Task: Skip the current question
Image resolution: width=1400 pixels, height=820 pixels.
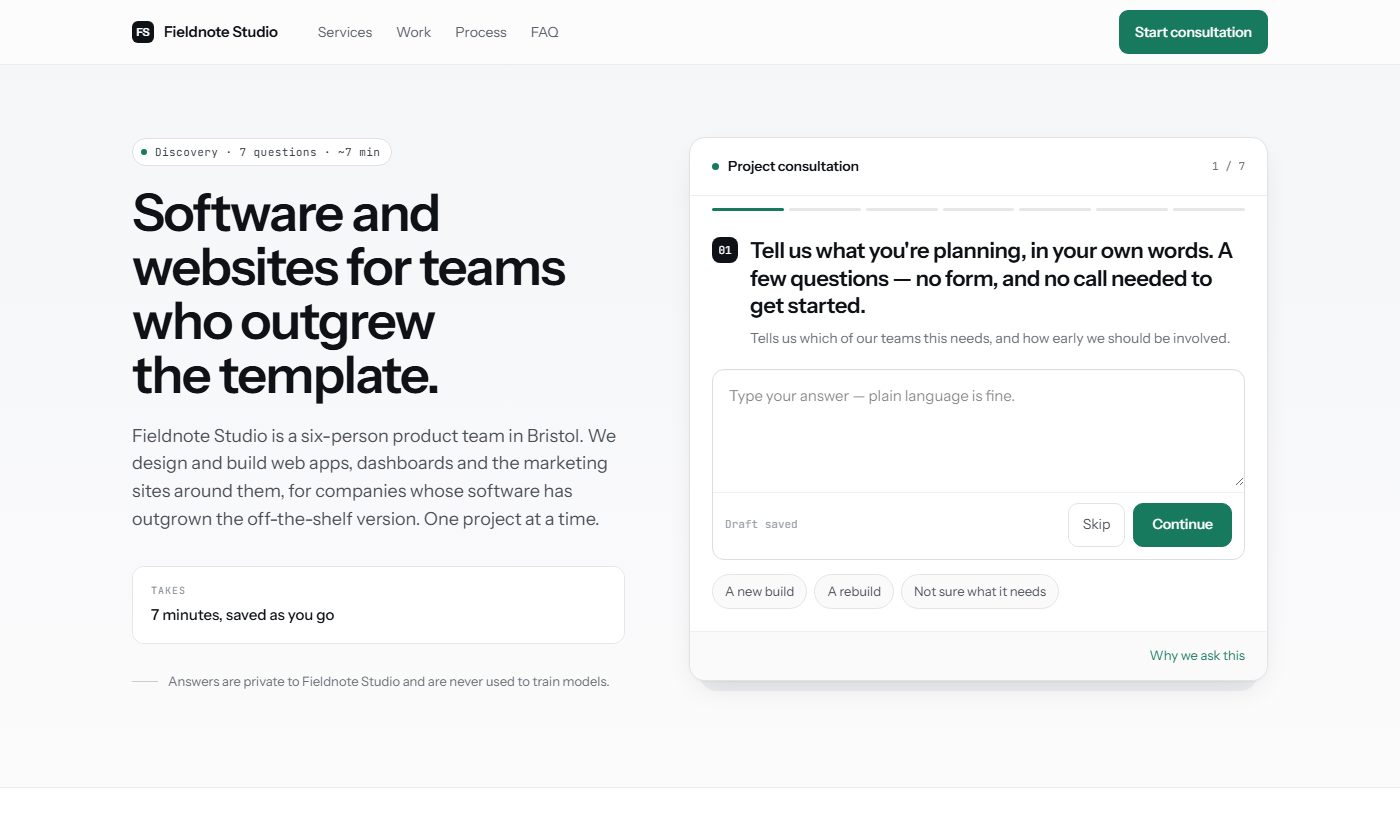Action: point(1096,525)
